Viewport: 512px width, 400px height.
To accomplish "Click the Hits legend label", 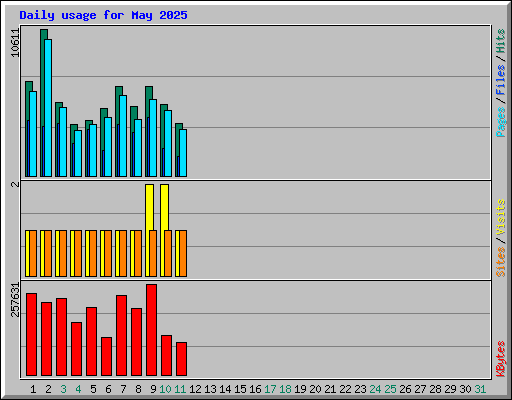I will click(500, 41).
